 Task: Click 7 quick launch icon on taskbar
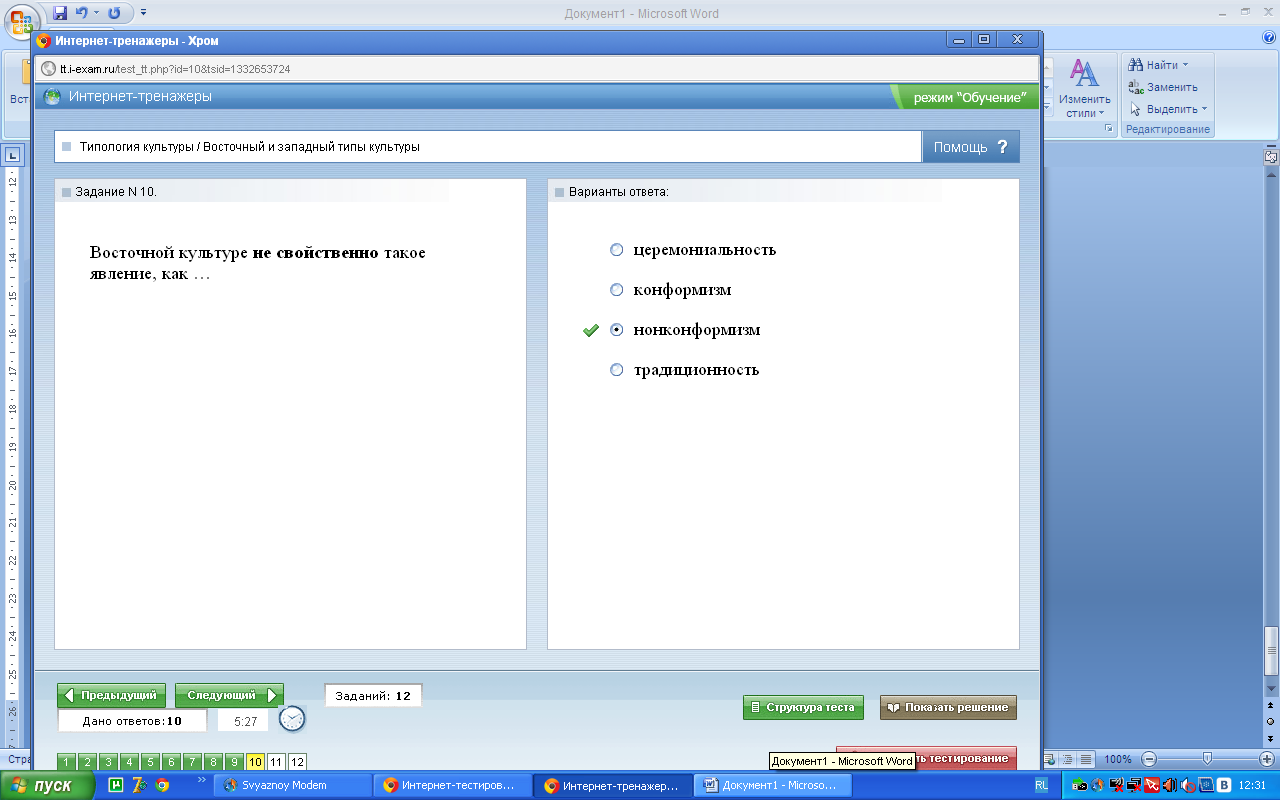point(139,786)
